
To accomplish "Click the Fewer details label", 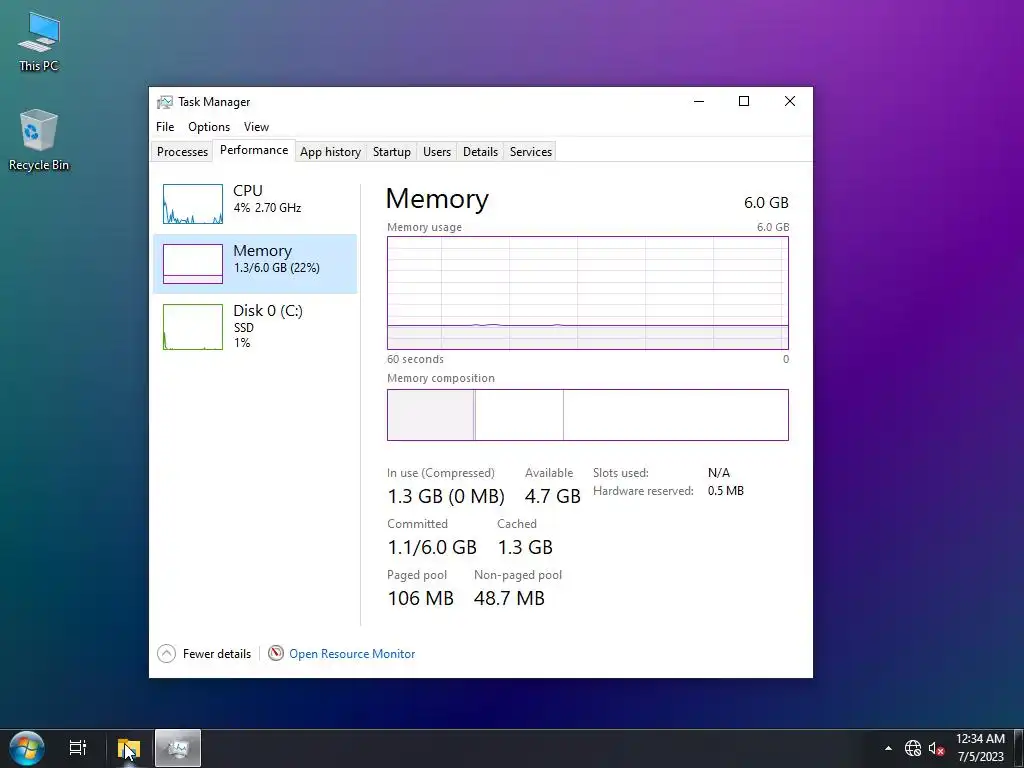I will pos(217,654).
